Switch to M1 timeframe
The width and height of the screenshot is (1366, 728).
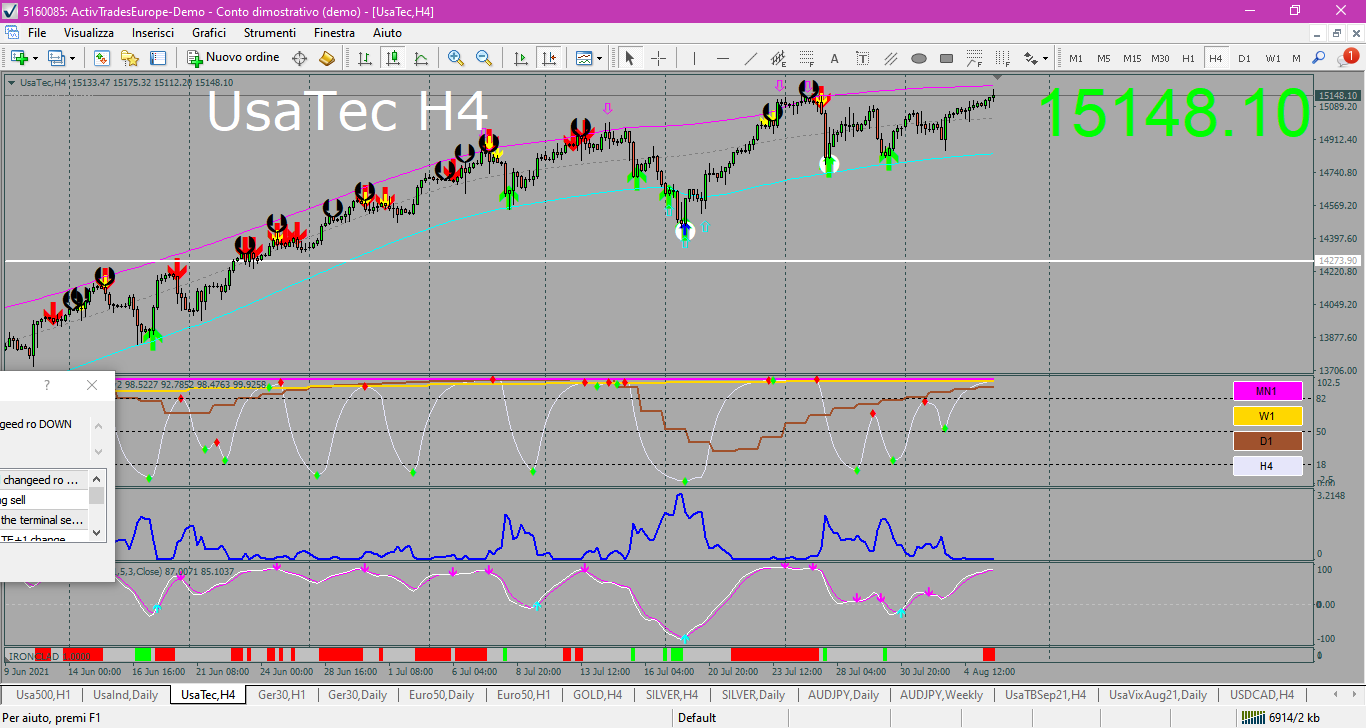coord(1076,58)
